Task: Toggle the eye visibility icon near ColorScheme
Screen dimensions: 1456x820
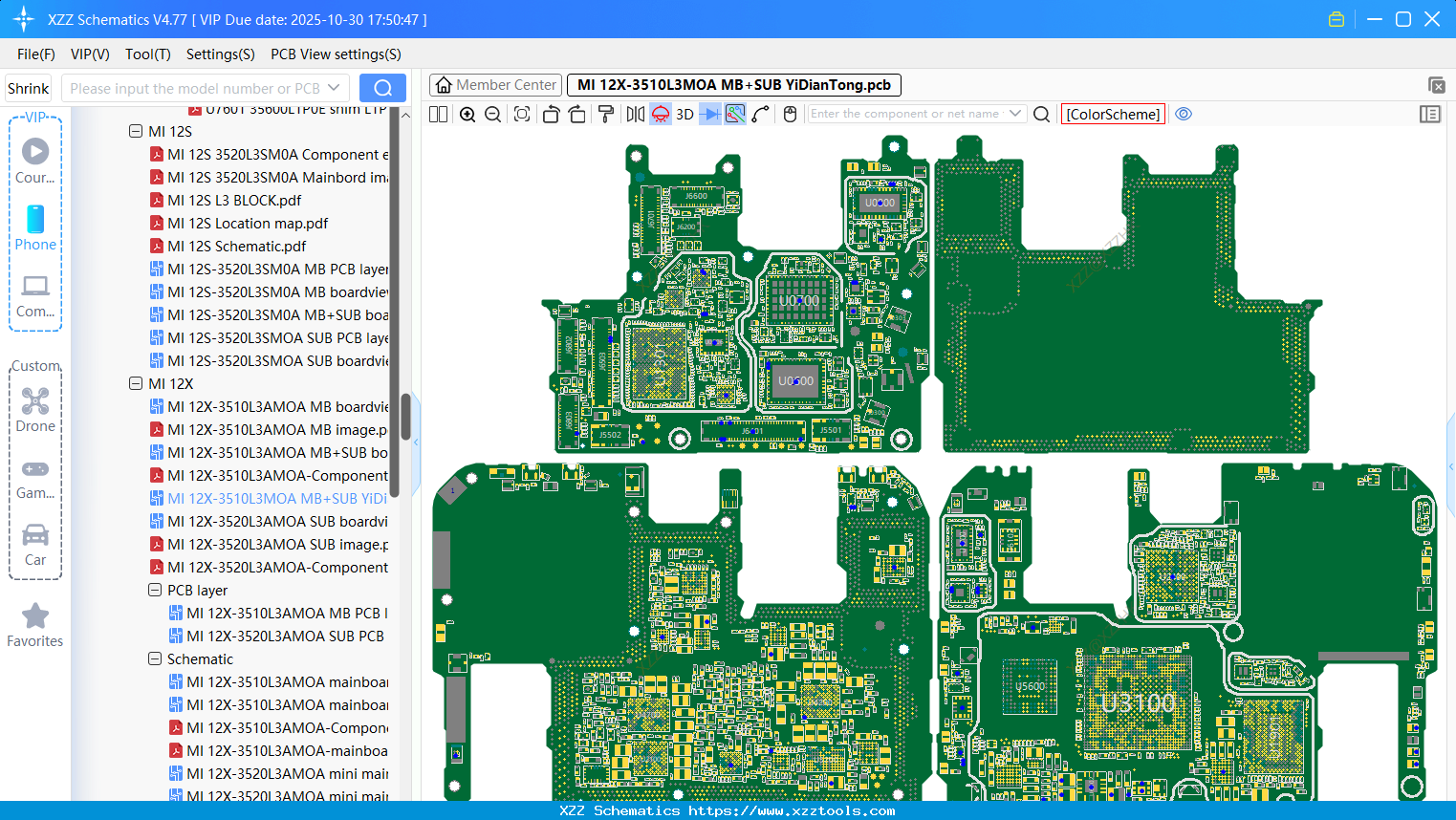Action: 1184,114
